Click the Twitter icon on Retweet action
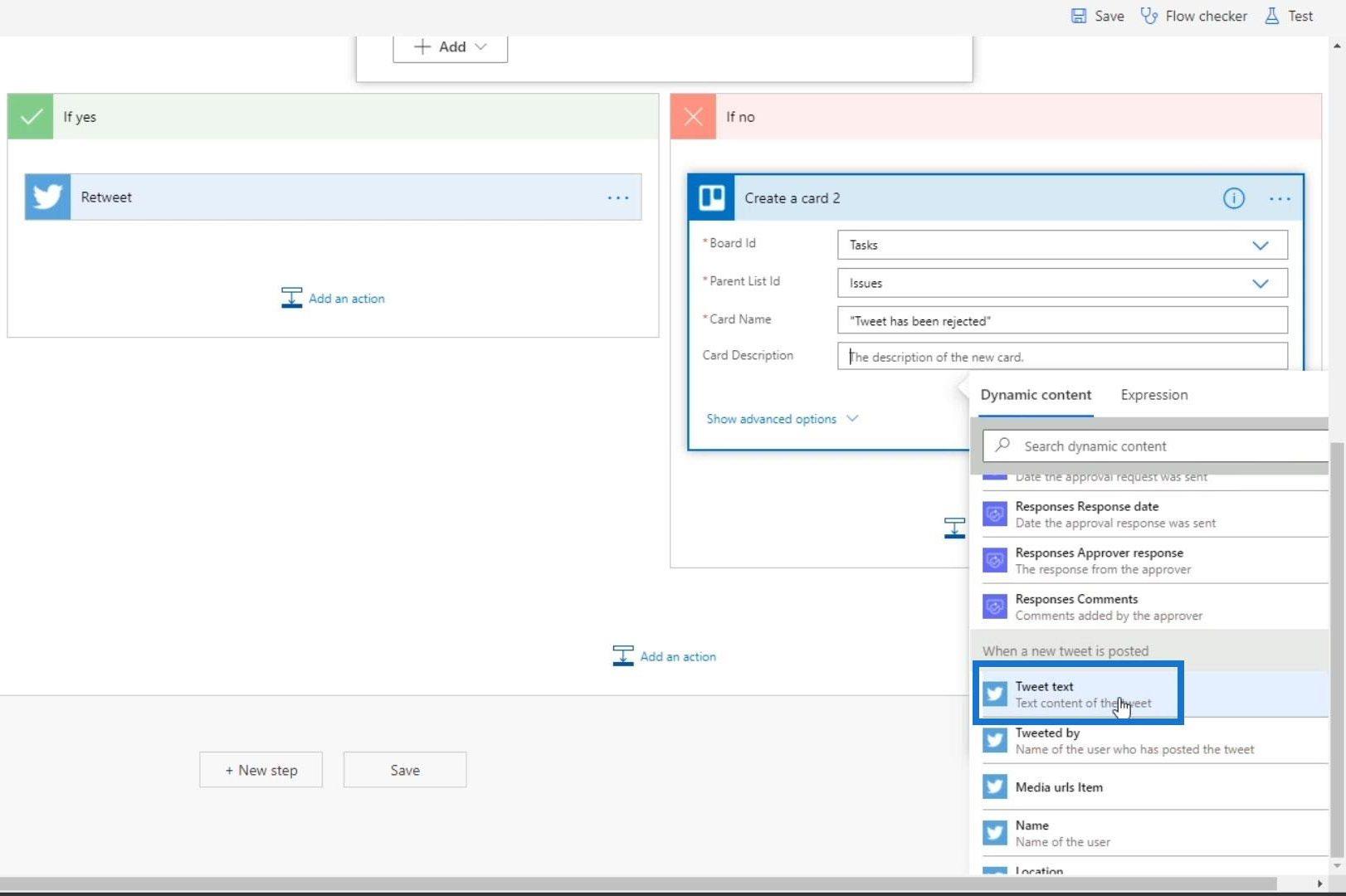Screen dimensions: 1346x896 point(47,197)
